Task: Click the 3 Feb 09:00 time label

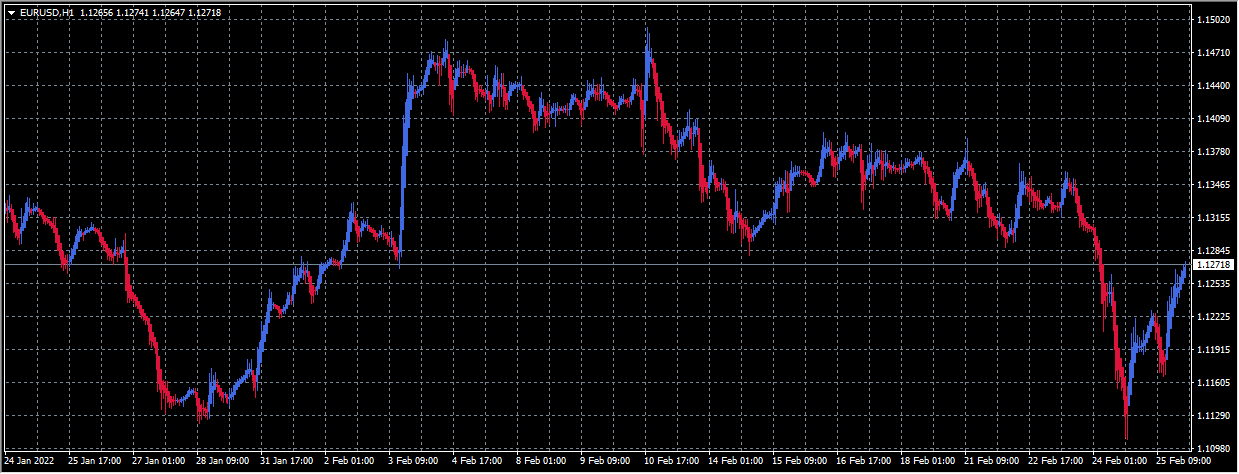Action: click(413, 462)
